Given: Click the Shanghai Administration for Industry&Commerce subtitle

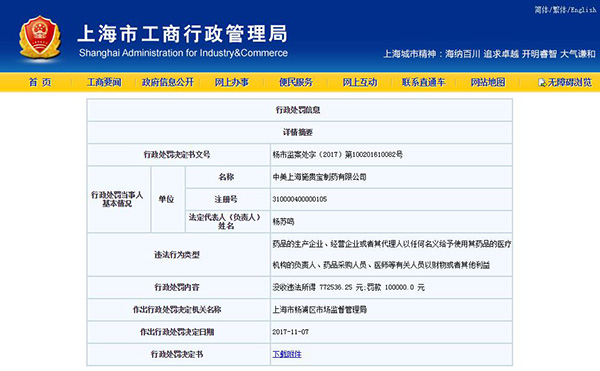Looking at the screenshot, I should [183, 53].
